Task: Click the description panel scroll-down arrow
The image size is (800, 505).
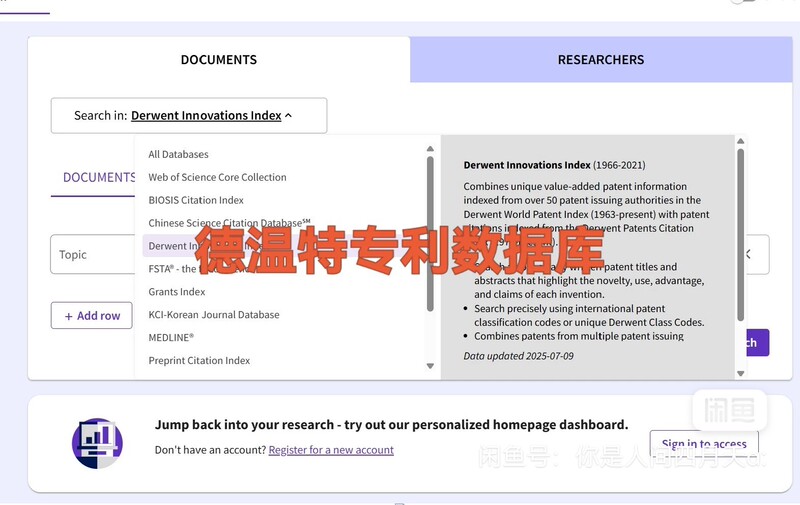Action: click(741, 373)
